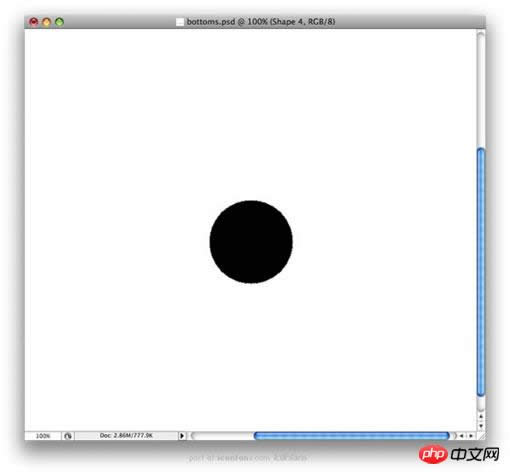Click the vertical scrollbar's down arrow
Image resolution: width=510 pixels, height=474 pixels.
tap(481, 426)
